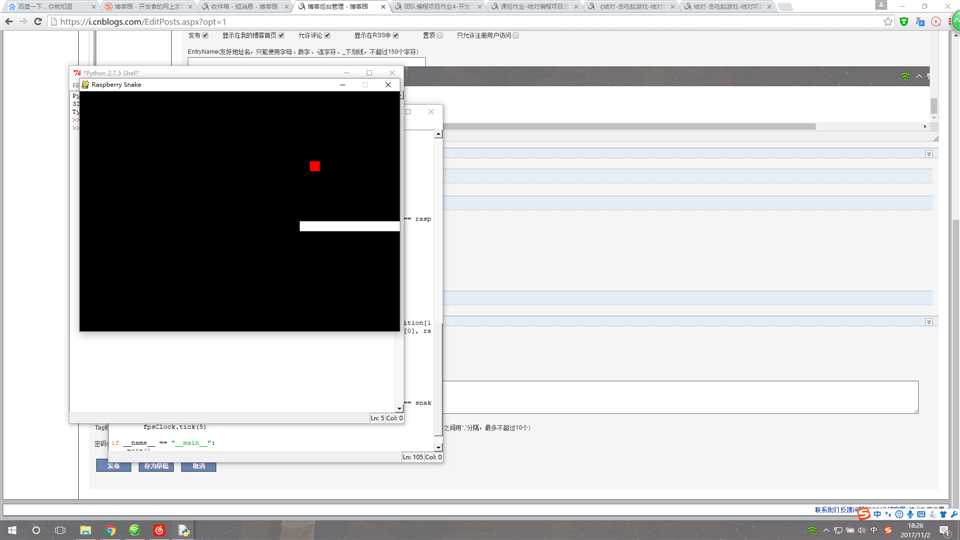
Task: Click the browser address bar URL
Action: click(x=143, y=21)
